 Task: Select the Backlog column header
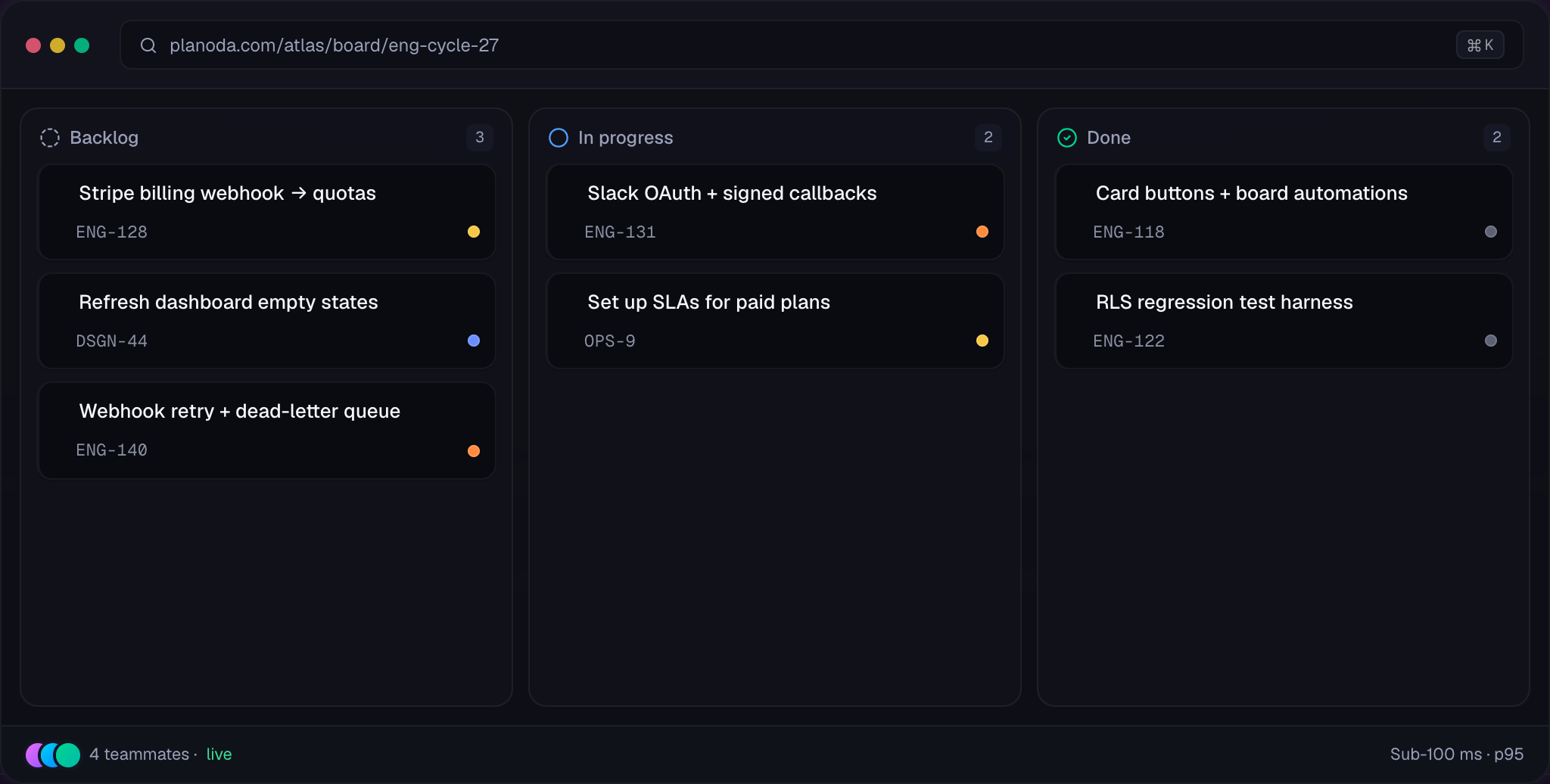coord(266,138)
